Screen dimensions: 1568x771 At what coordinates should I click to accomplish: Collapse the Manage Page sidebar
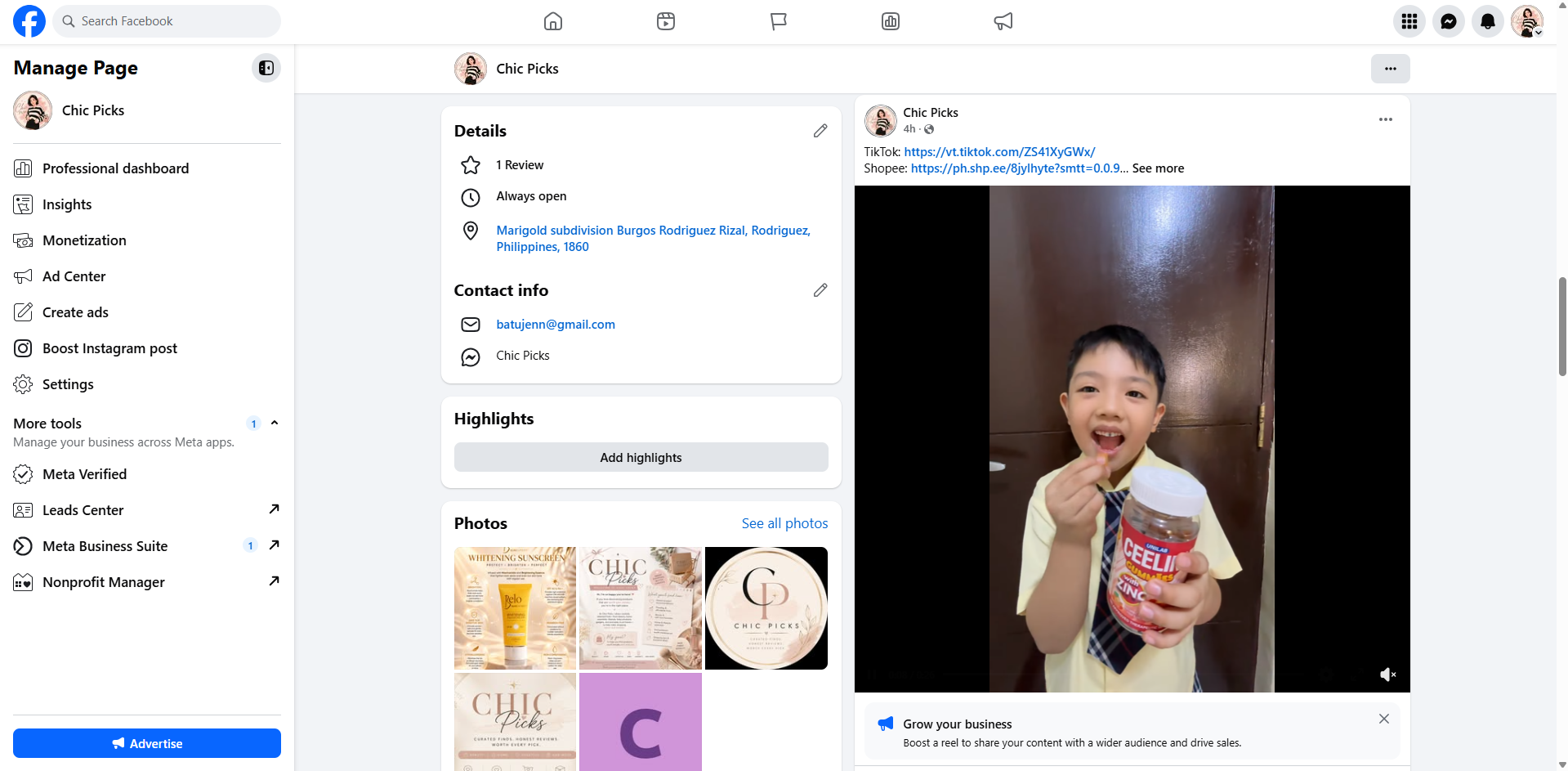coord(266,68)
